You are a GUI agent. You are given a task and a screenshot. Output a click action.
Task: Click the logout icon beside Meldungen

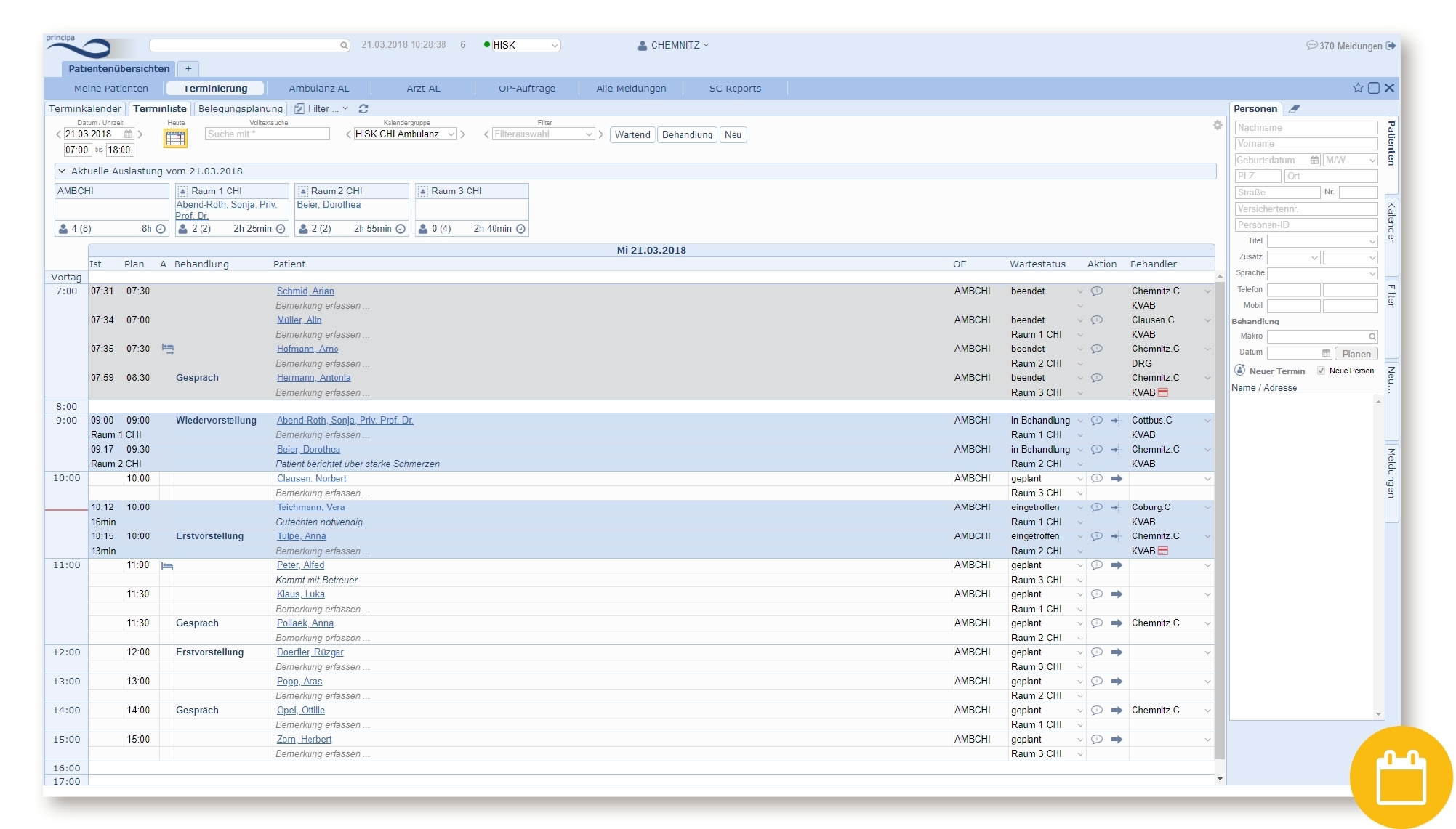(x=1391, y=46)
